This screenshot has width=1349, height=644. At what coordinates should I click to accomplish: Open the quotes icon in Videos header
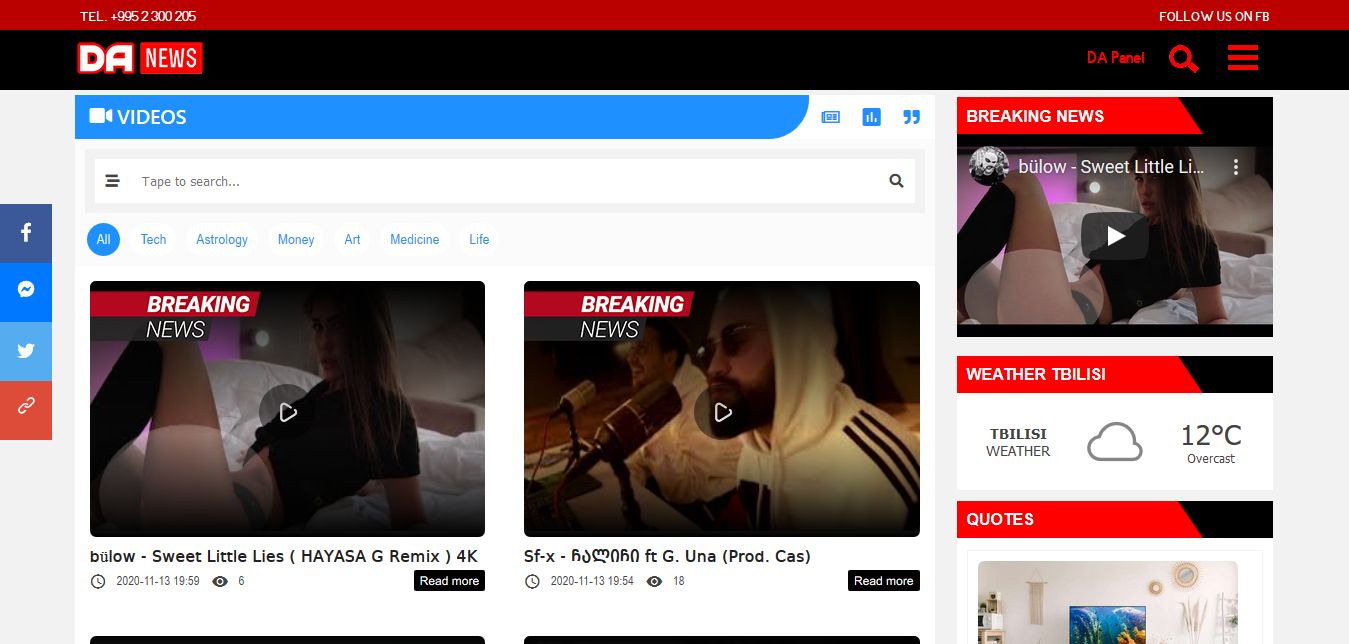911,117
